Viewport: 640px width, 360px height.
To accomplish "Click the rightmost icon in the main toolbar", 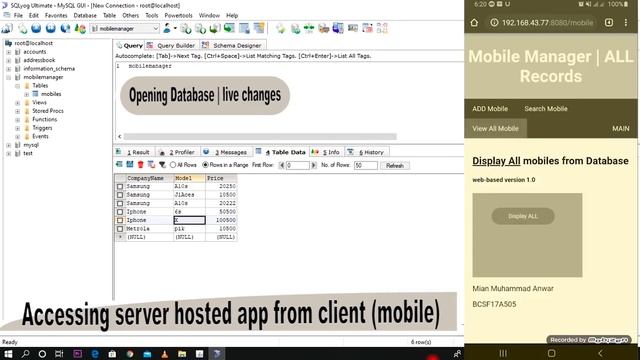I will point(382,28).
